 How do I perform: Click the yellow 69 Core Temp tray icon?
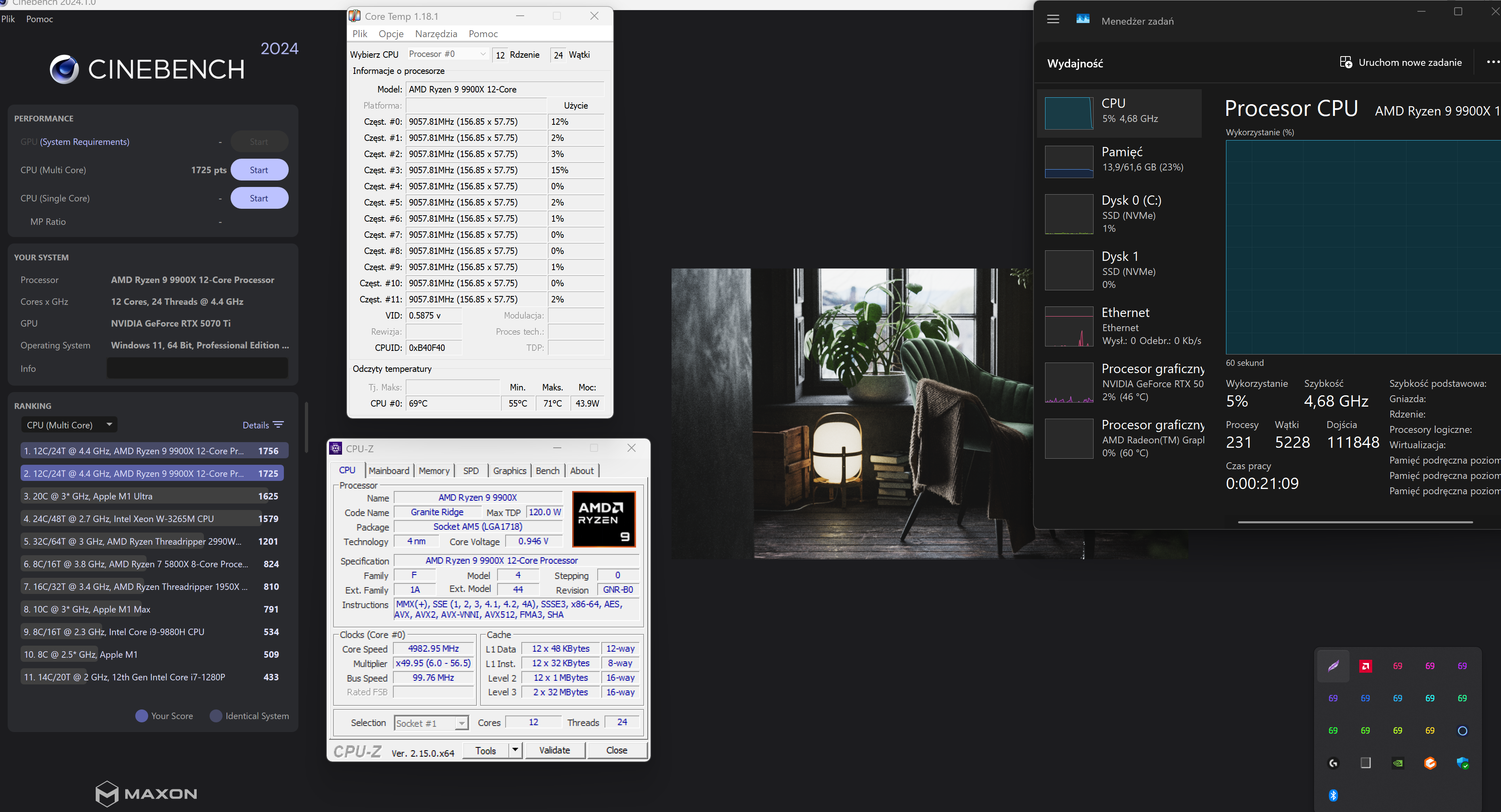[x=1430, y=730]
